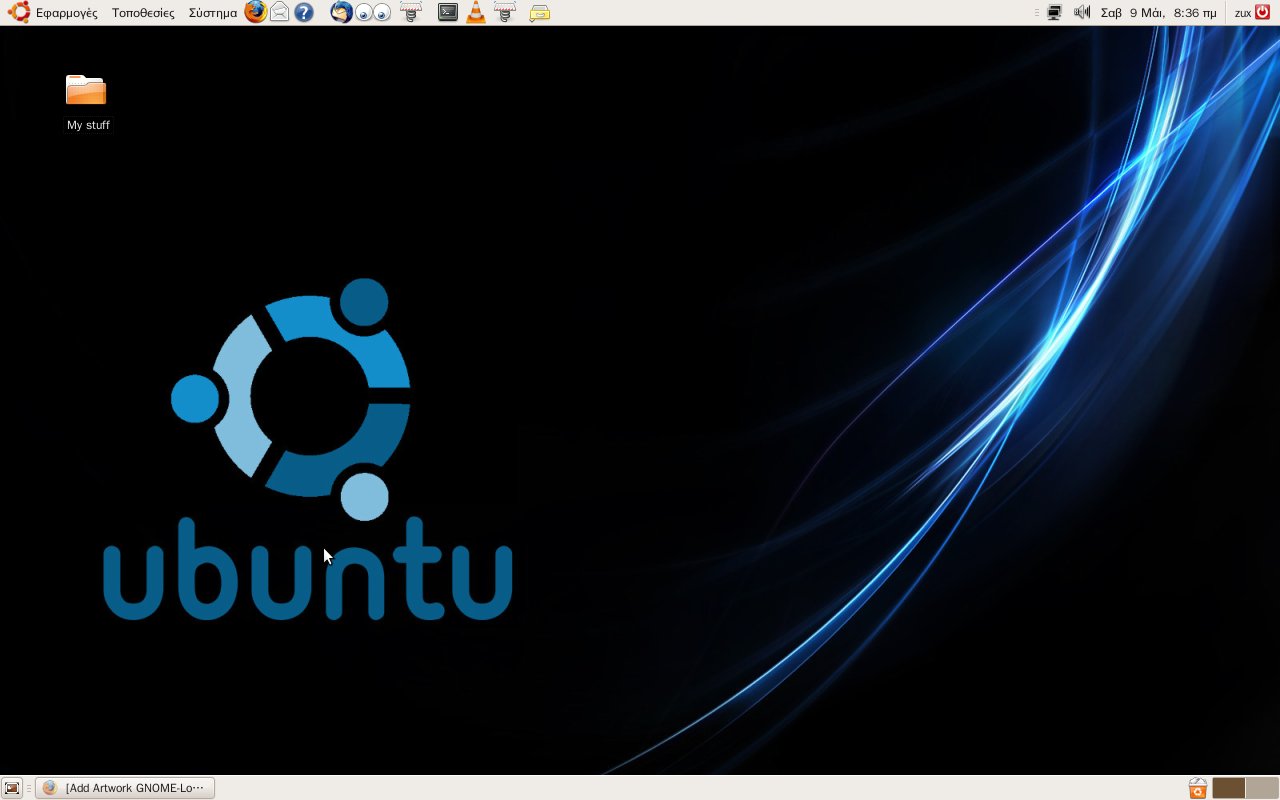Launch Thunderbird from the top panel
The height and width of the screenshot is (800, 1280).
pos(341,12)
